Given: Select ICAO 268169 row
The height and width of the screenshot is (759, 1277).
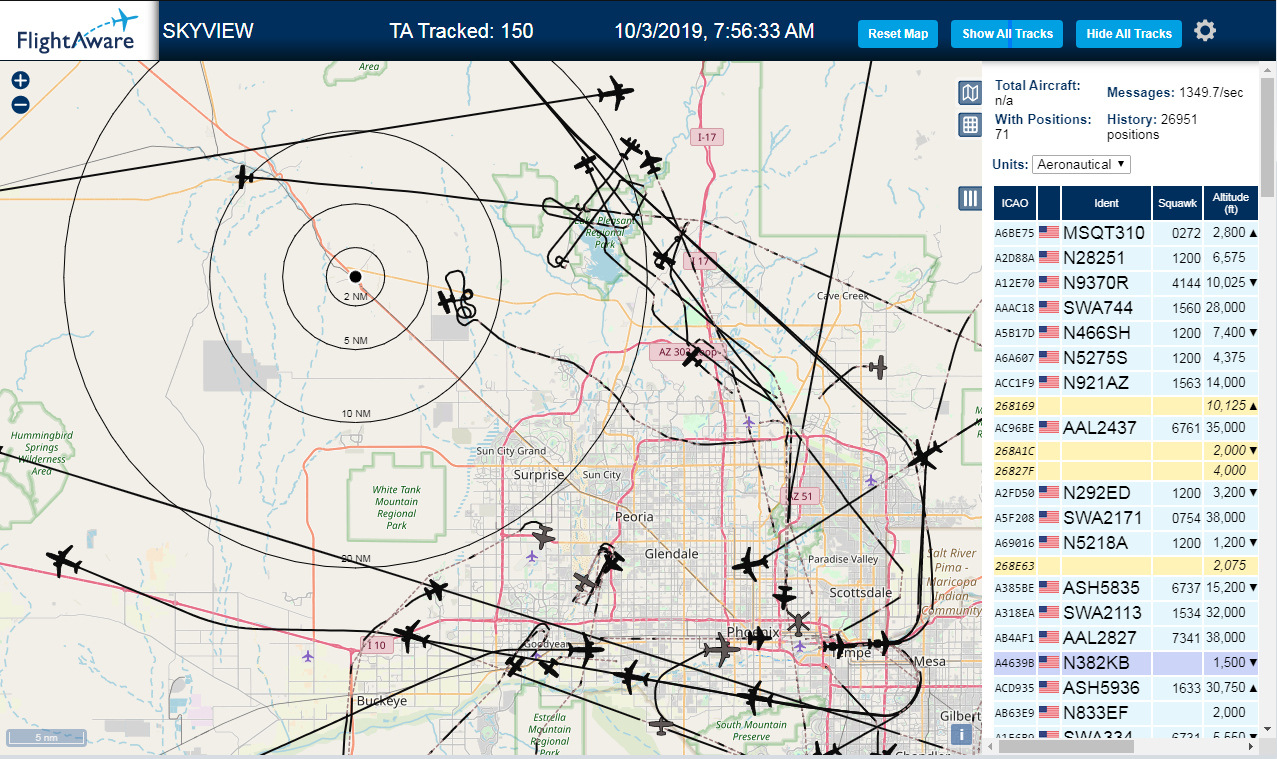Looking at the screenshot, I should (1126, 406).
